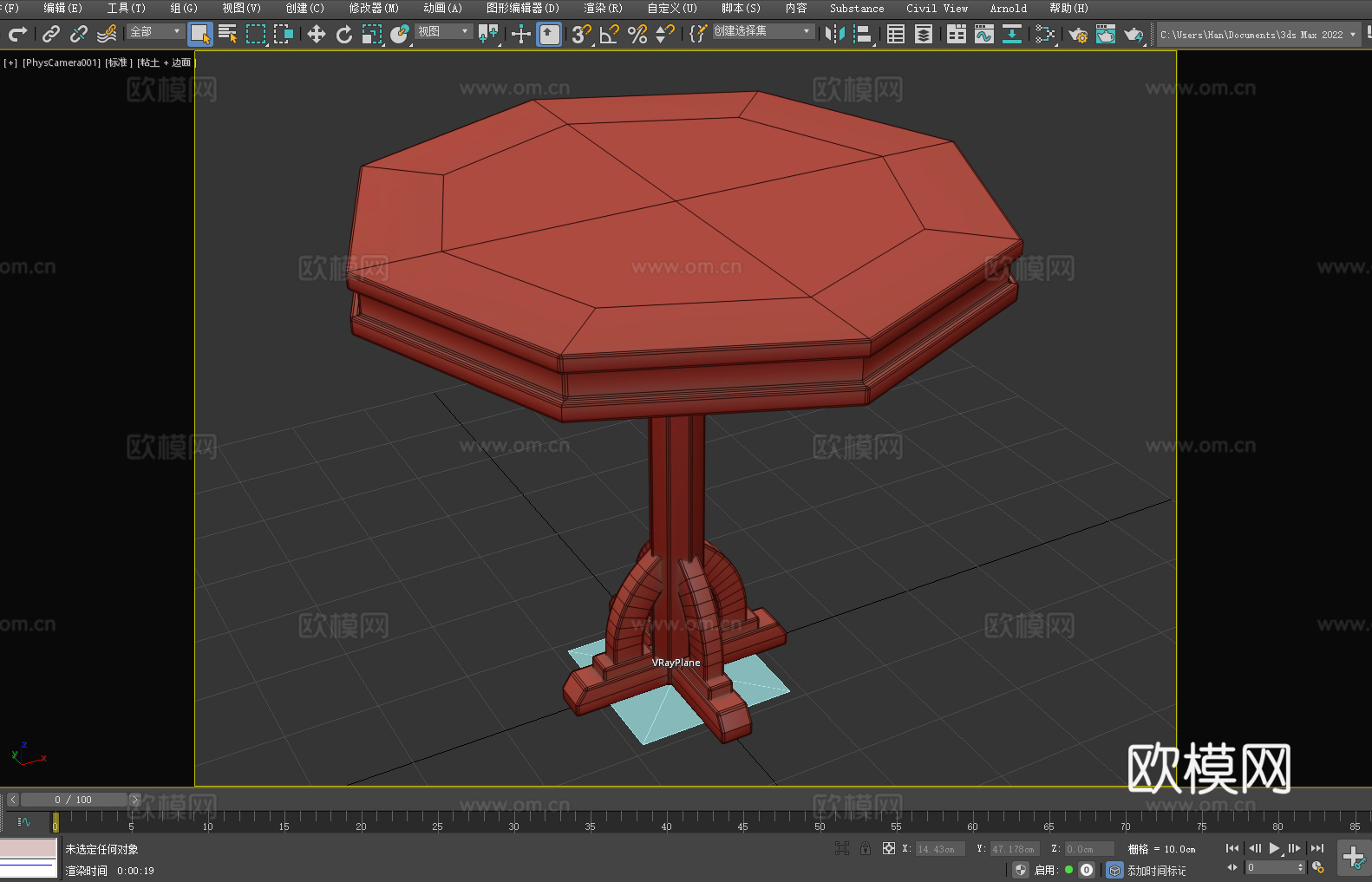This screenshot has height=882, width=1372.
Task: Toggle the Angle Snap button
Action: 610,34
